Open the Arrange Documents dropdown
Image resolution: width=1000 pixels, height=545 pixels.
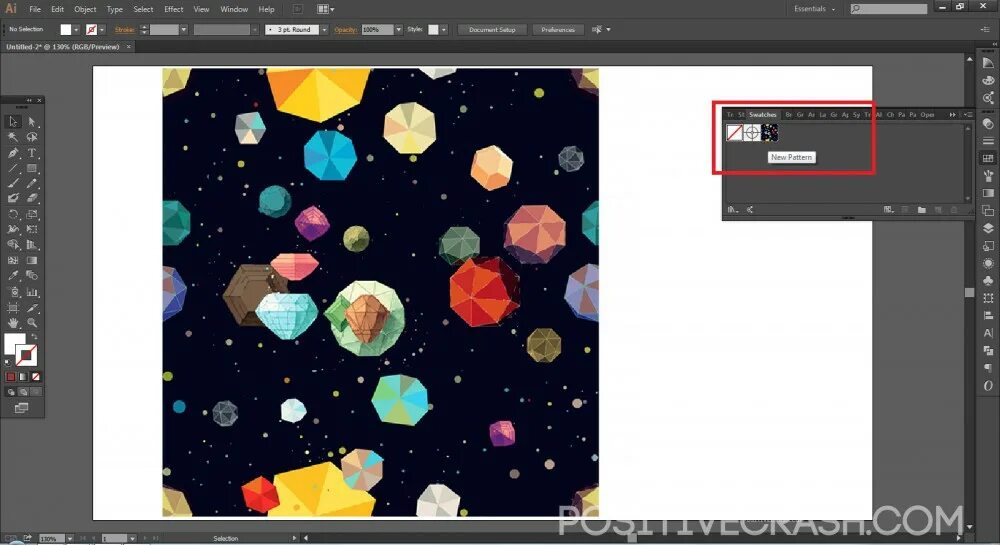click(325, 9)
